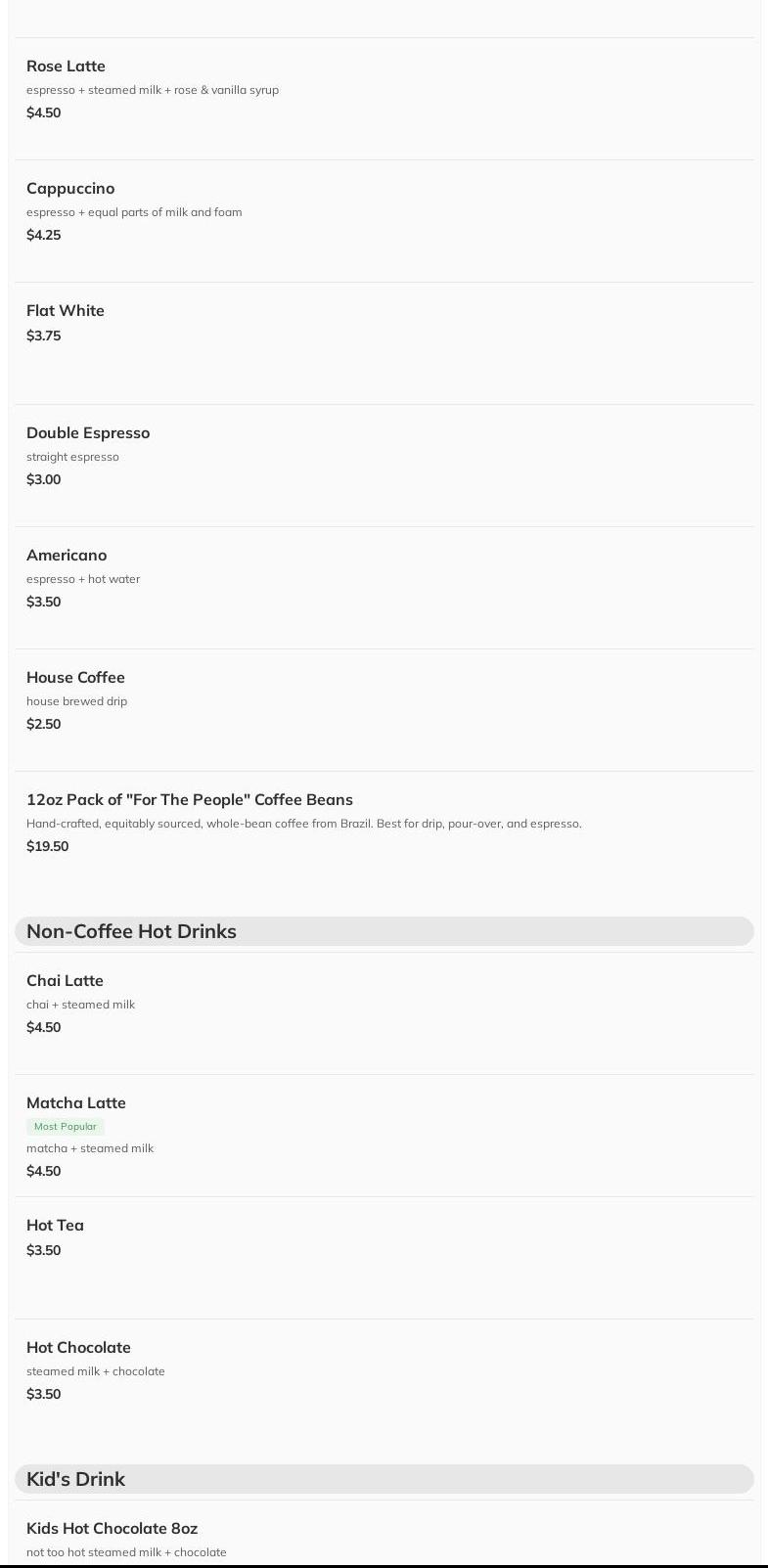Select the Cappuccino item

pyautogui.click(x=70, y=189)
